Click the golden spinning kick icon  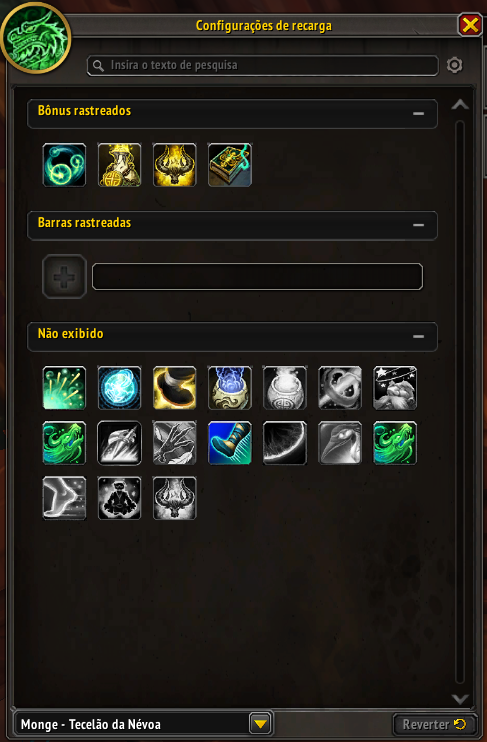pyautogui.click(x=175, y=388)
